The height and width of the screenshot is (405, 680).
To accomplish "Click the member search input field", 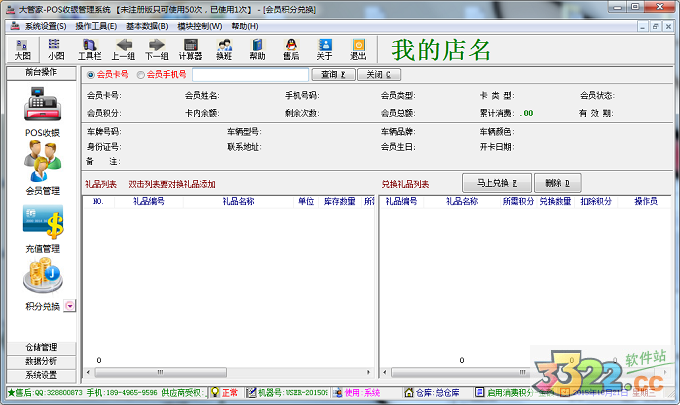I will pos(250,74).
